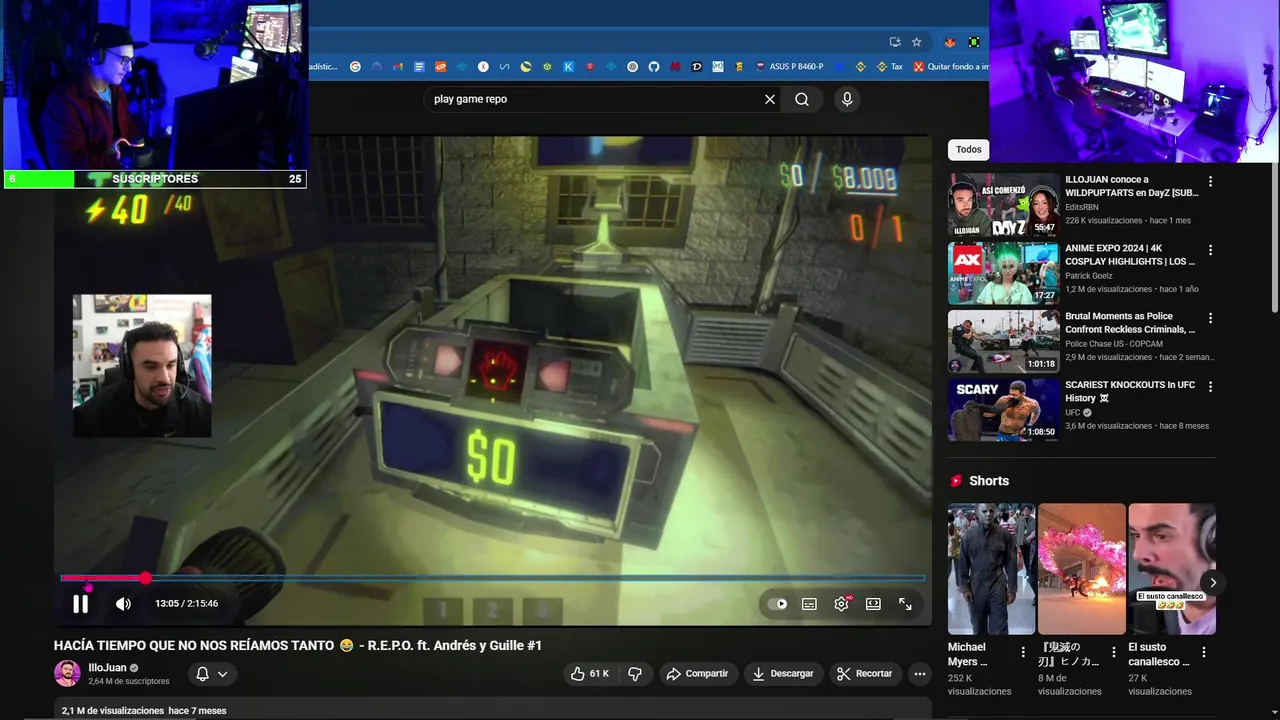Open notification bell dropdown for IlloJuan
The width and height of the screenshot is (1280, 720).
(212, 674)
